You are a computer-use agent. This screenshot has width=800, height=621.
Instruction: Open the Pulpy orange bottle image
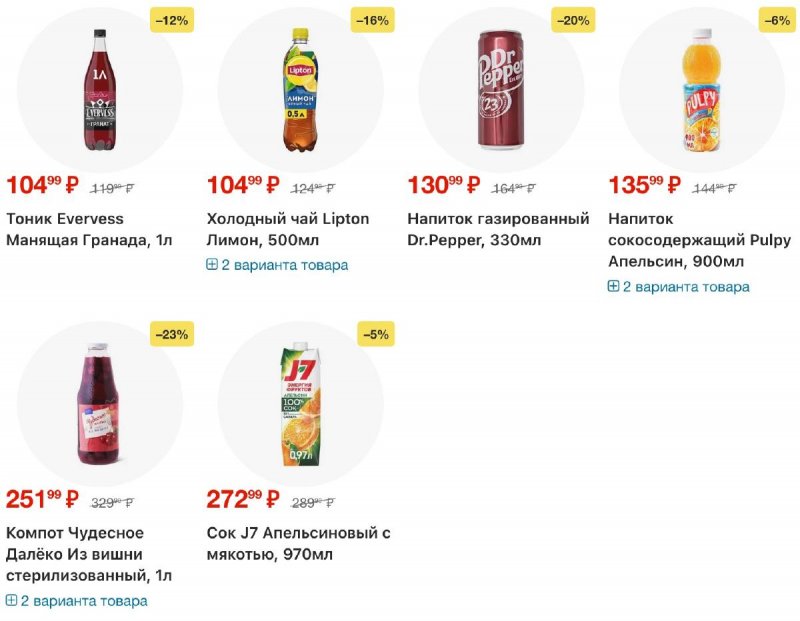coord(701,90)
